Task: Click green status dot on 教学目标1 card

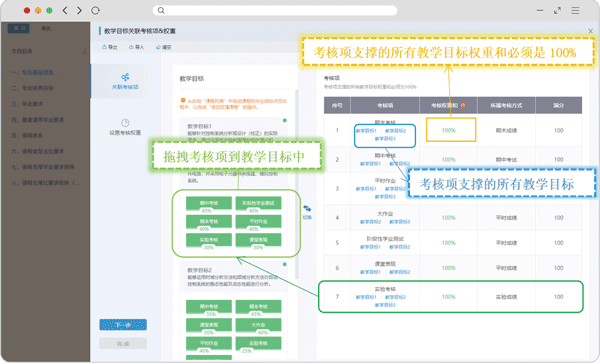Action: coord(284,120)
